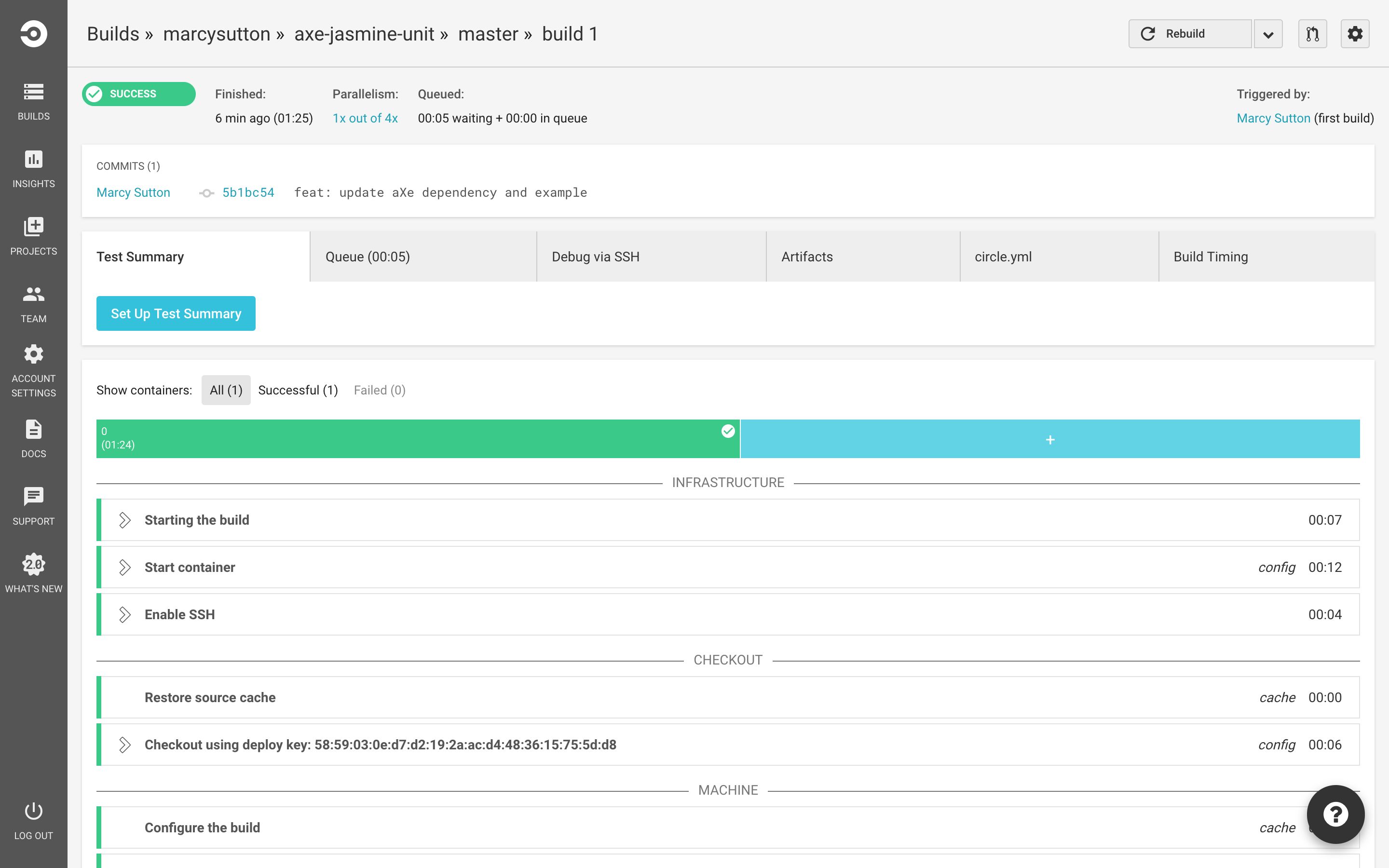Open the Builds sidebar icon
Screen dimensions: 1389x868
pyautogui.click(x=33, y=92)
